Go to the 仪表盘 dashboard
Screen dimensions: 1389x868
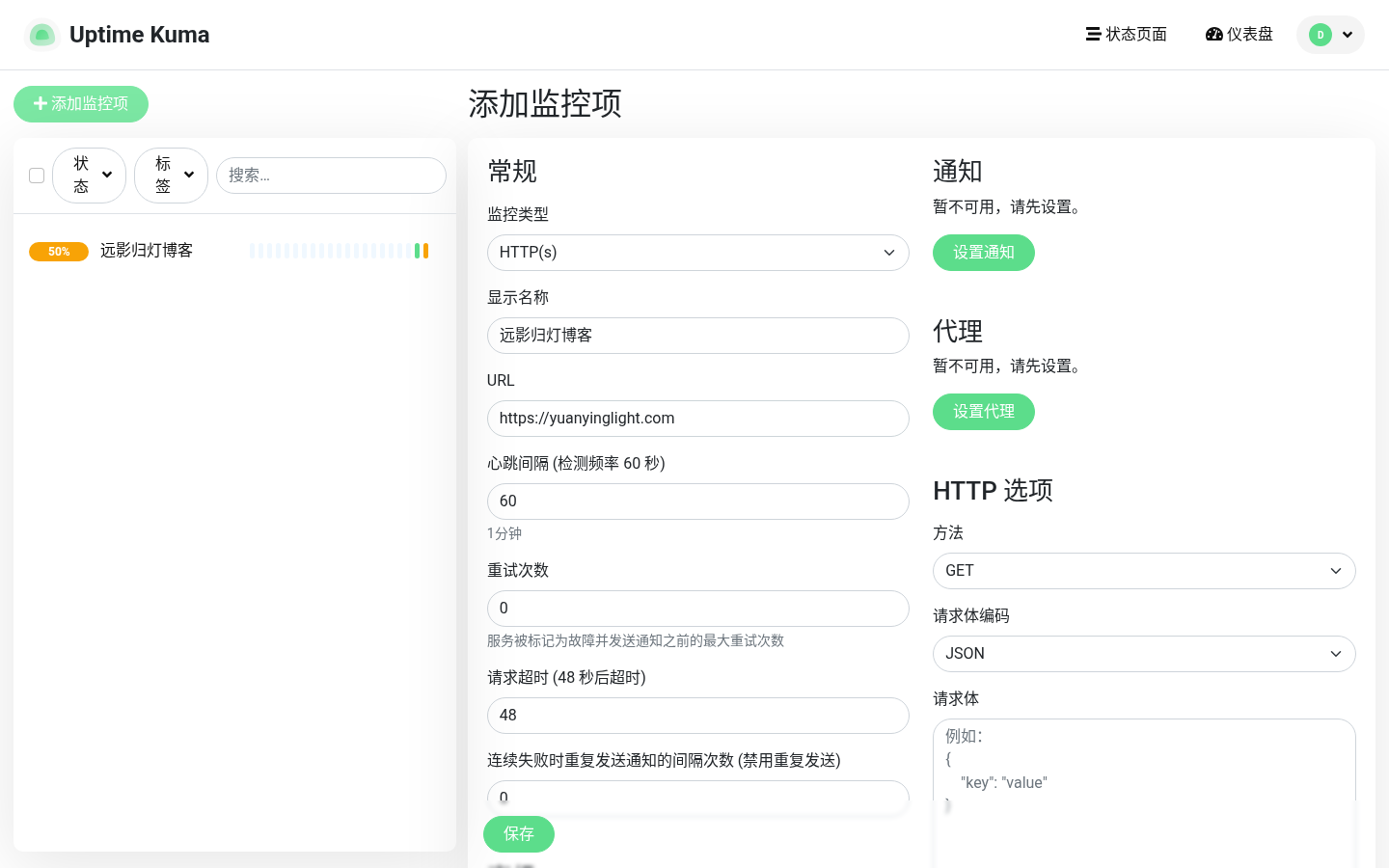click(1239, 35)
